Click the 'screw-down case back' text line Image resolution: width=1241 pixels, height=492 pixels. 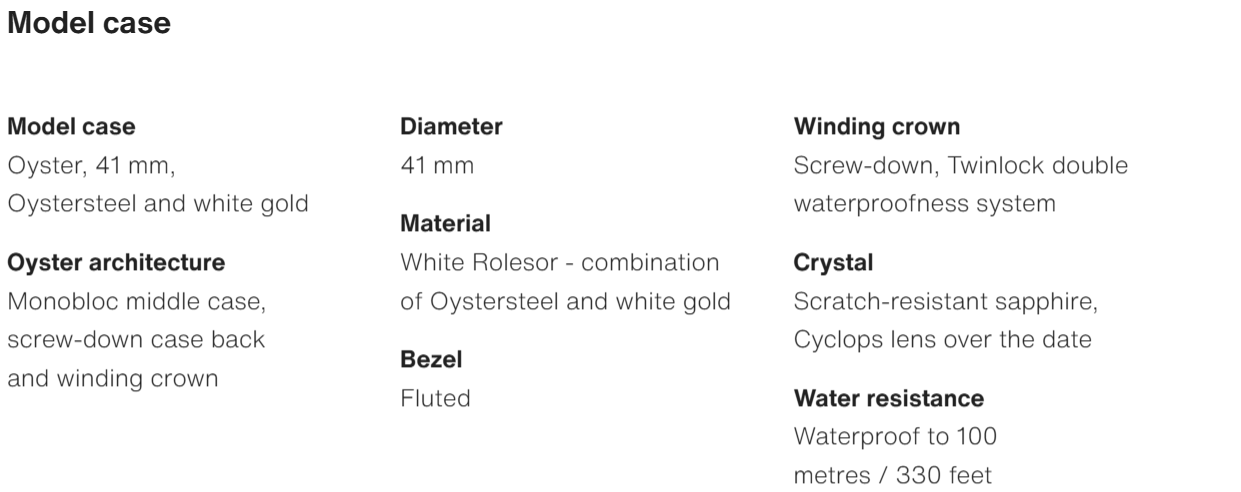tap(136, 339)
